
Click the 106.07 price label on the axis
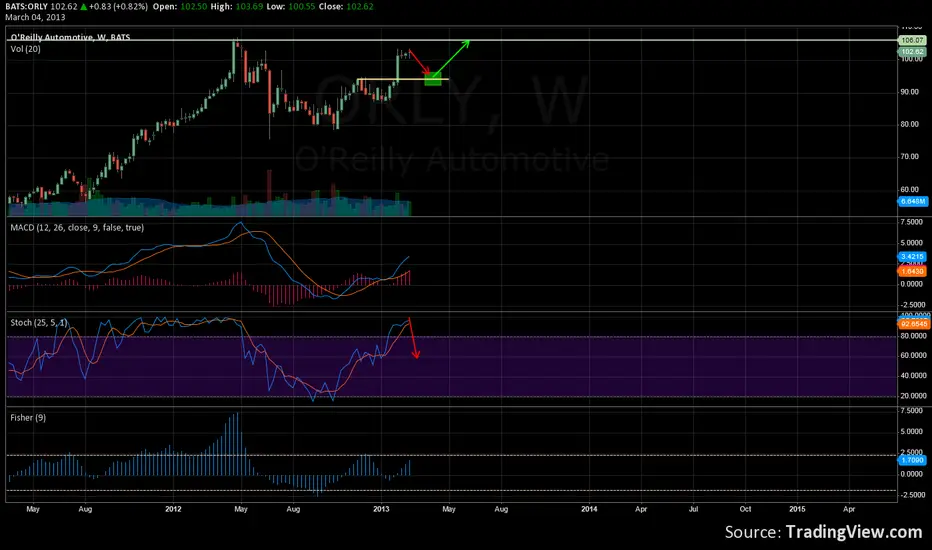point(912,40)
